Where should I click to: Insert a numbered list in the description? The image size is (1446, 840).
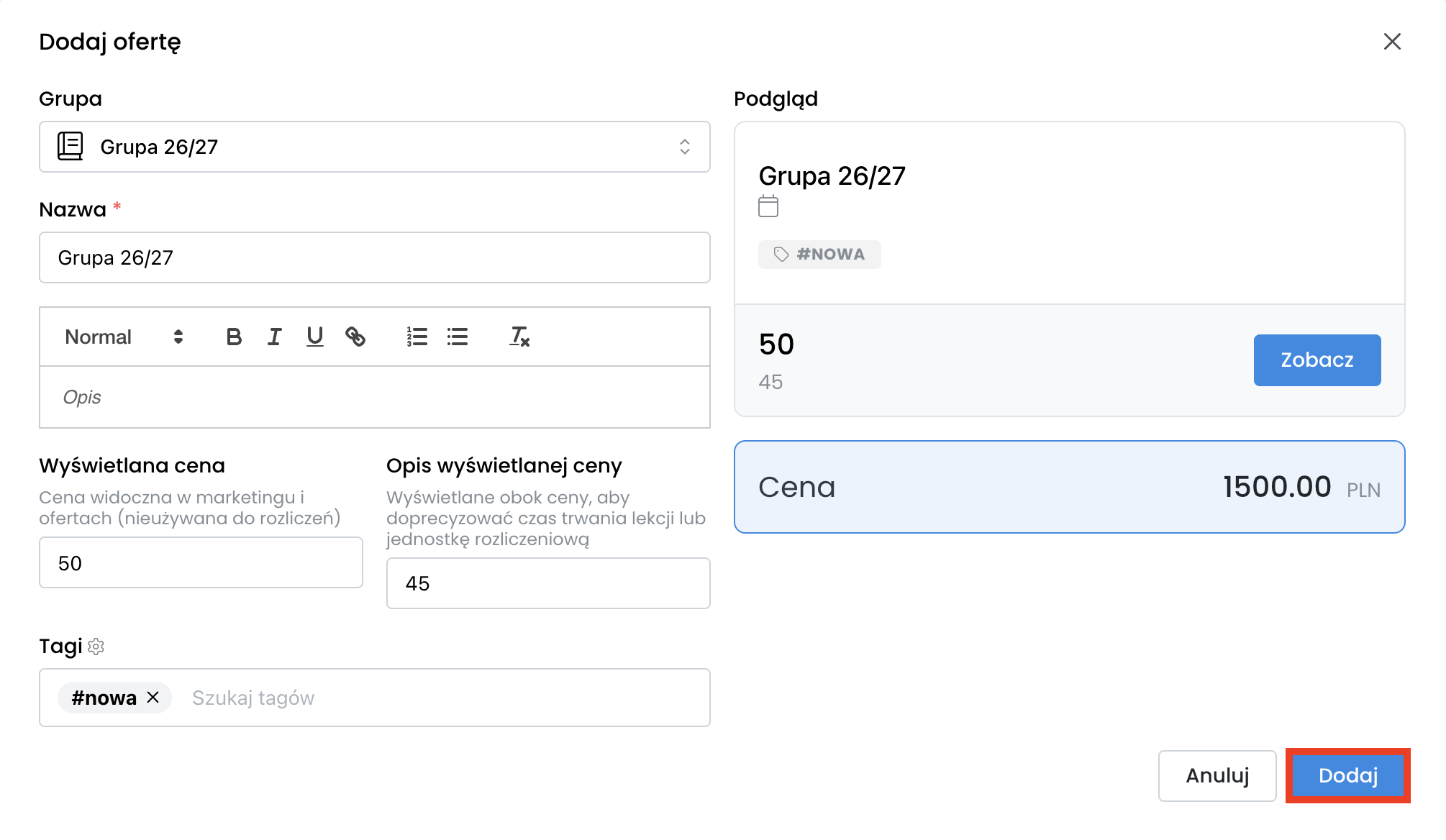[417, 337]
